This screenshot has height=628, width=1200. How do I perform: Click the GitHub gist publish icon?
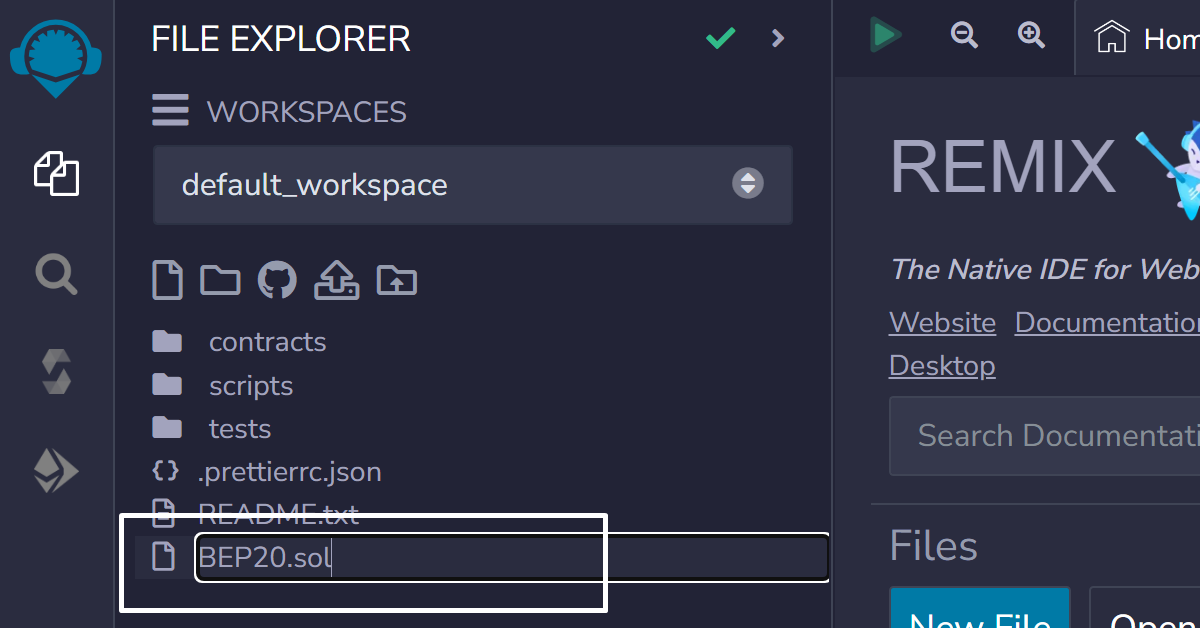(x=277, y=280)
